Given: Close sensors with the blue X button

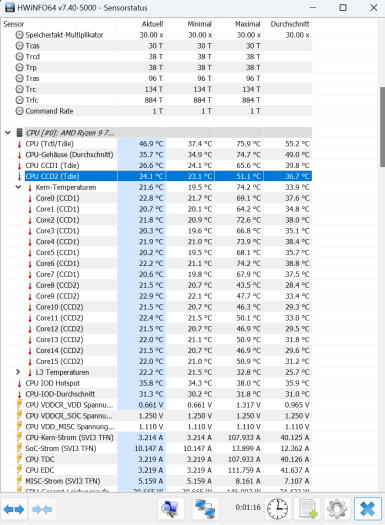Looking at the screenshot, I should [x=368, y=509].
